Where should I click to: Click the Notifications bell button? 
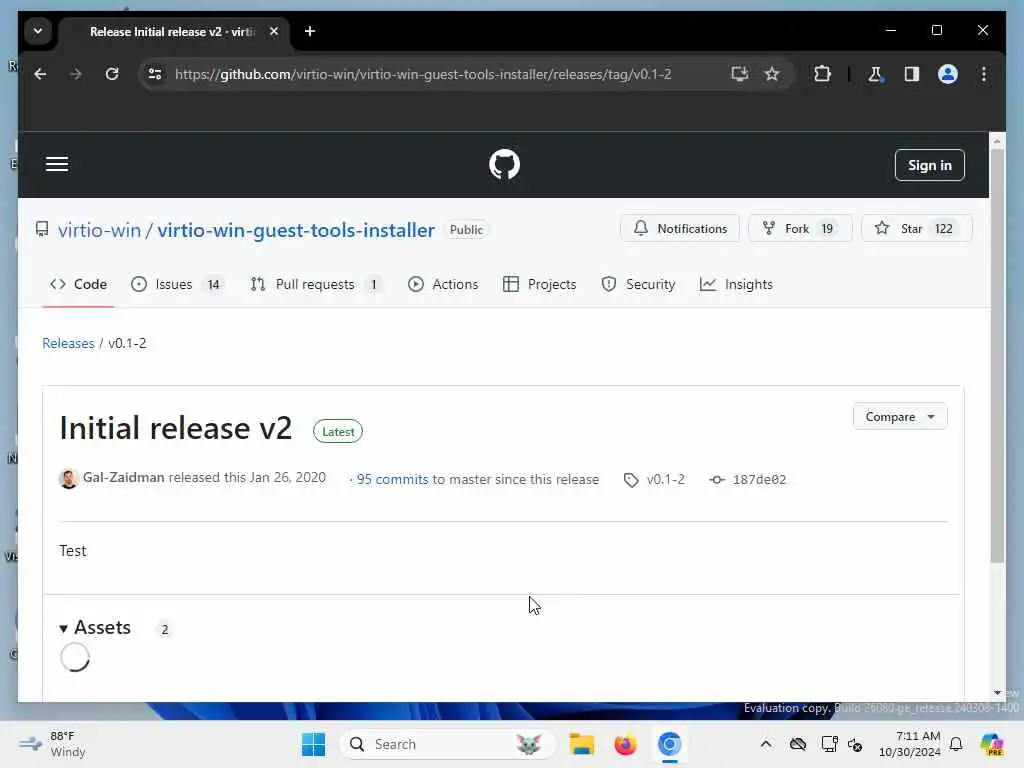point(680,229)
